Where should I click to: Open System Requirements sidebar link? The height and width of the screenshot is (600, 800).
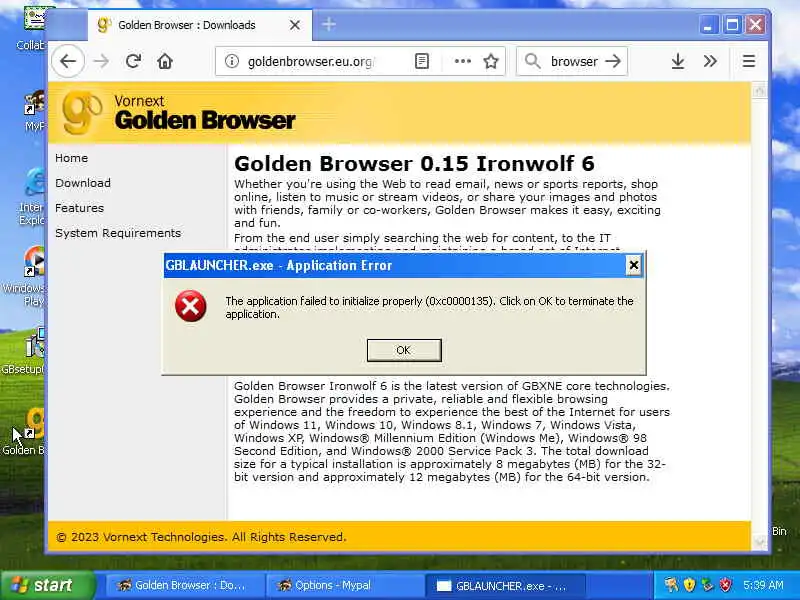[118, 233]
